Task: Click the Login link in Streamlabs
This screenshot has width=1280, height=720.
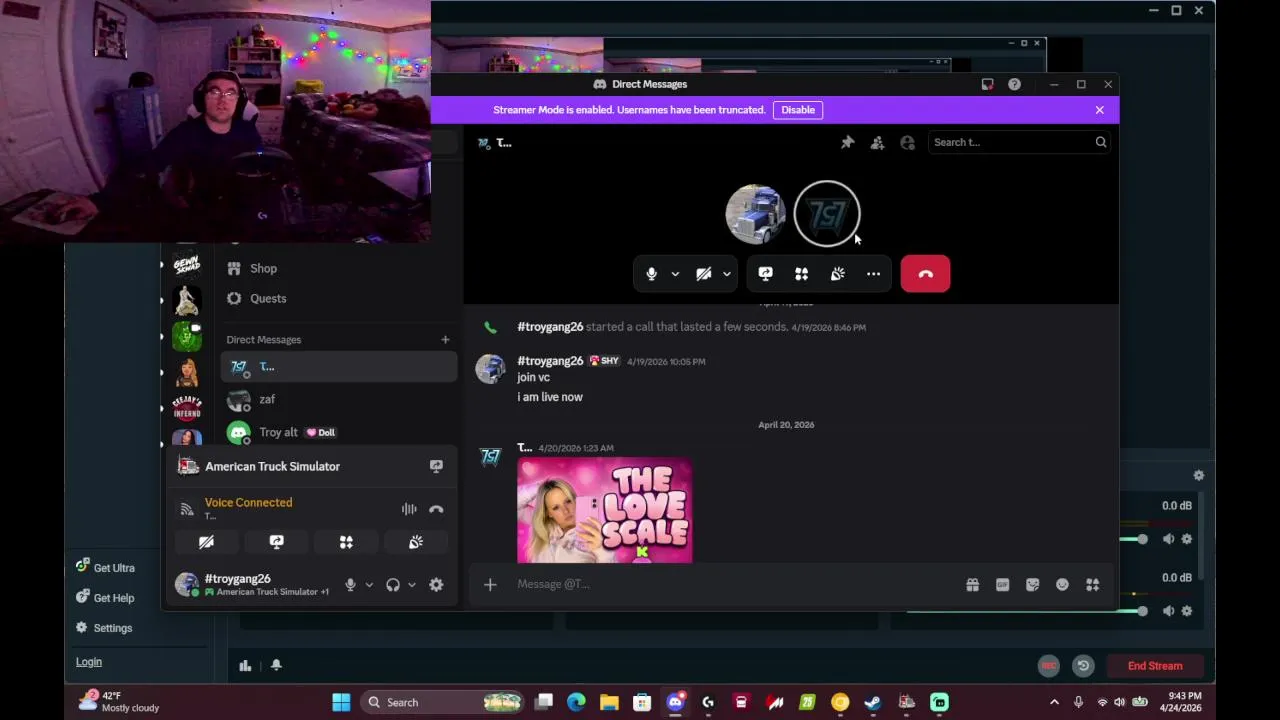Action: 89,662
